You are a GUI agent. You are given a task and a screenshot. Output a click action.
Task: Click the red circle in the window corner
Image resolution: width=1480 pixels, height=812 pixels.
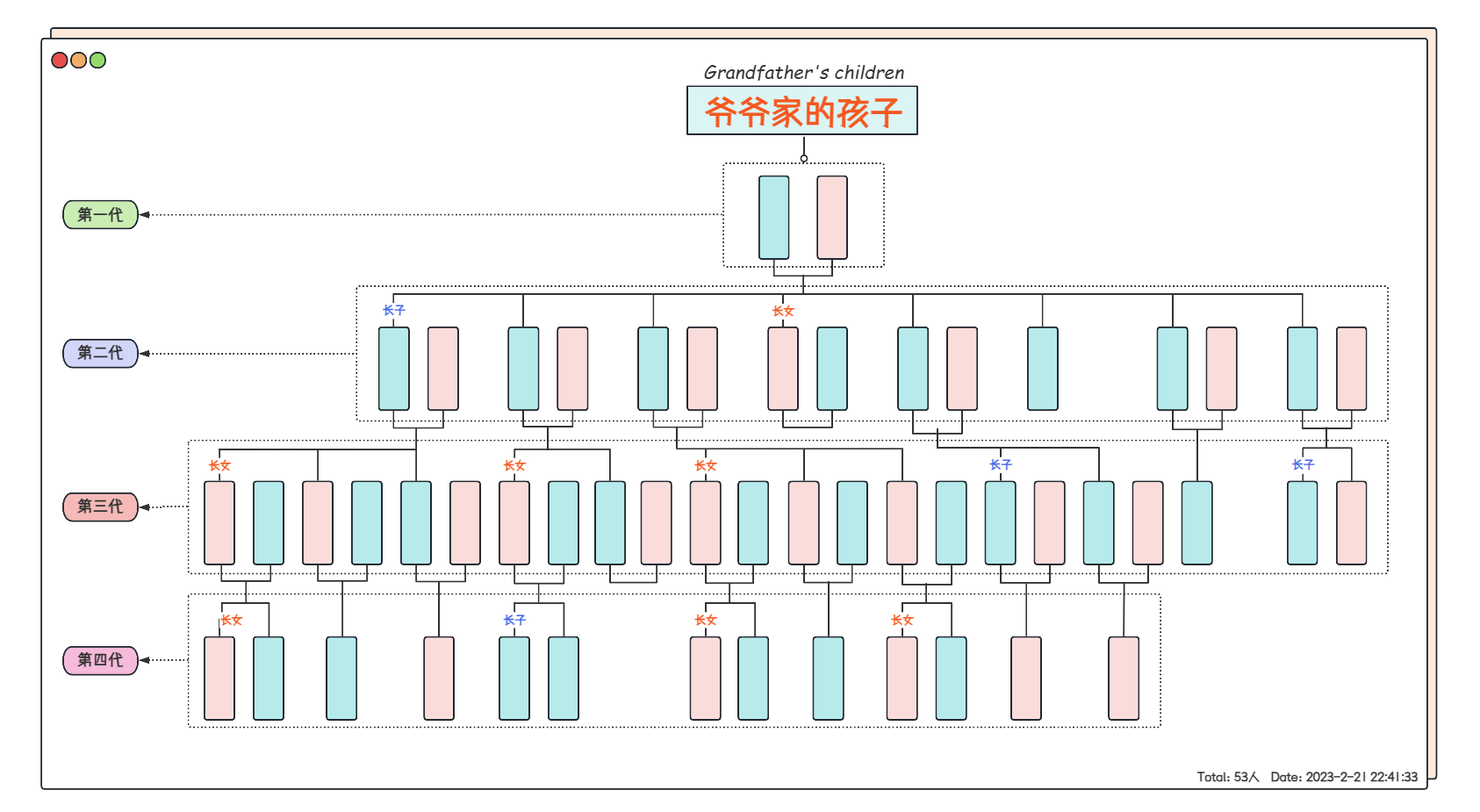pyautogui.click(x=60, y=61)
